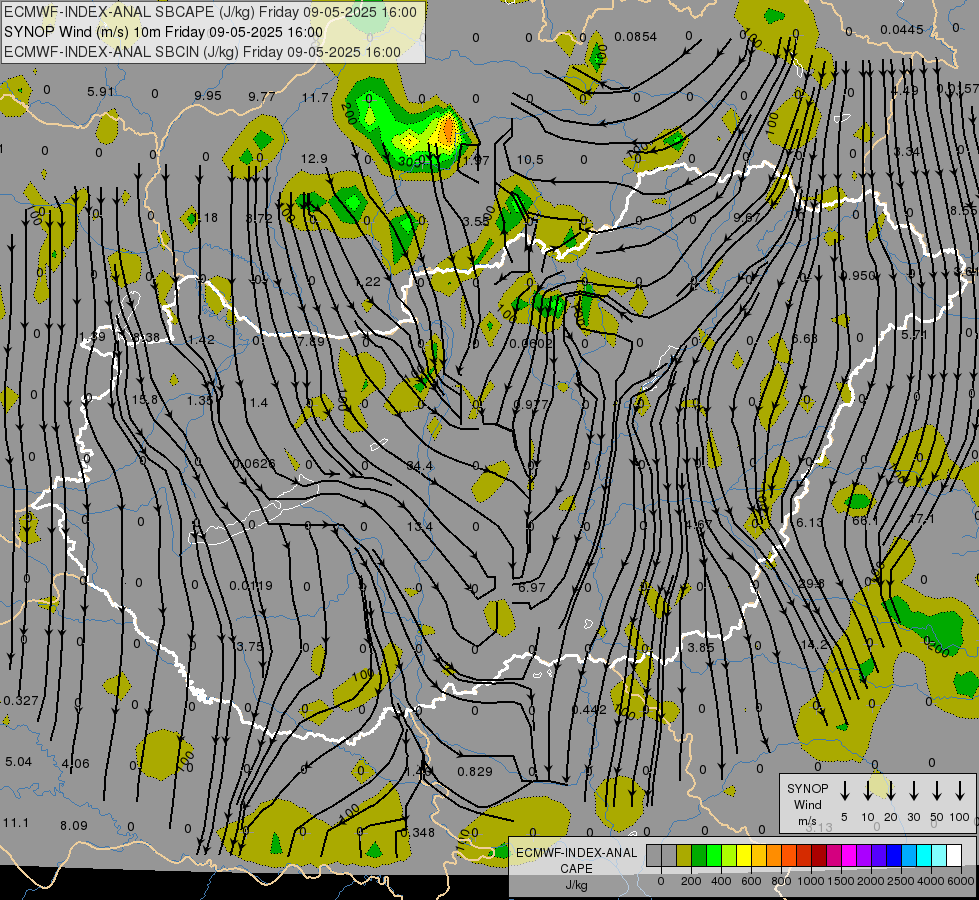This screenshot has height=900, width=979.
Task: Click the 5.91 value on the map
Action: point(101,92)
